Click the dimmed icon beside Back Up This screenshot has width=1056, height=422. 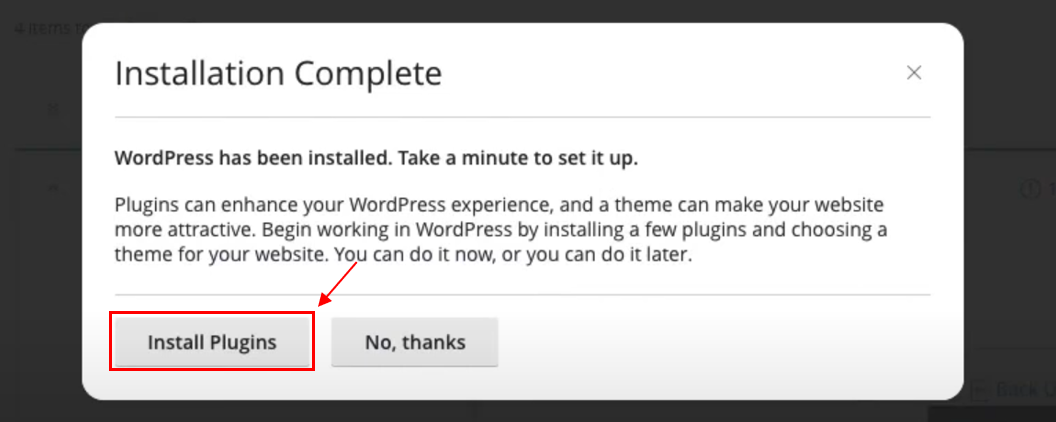pyautogui.click(x=979, y=389)
